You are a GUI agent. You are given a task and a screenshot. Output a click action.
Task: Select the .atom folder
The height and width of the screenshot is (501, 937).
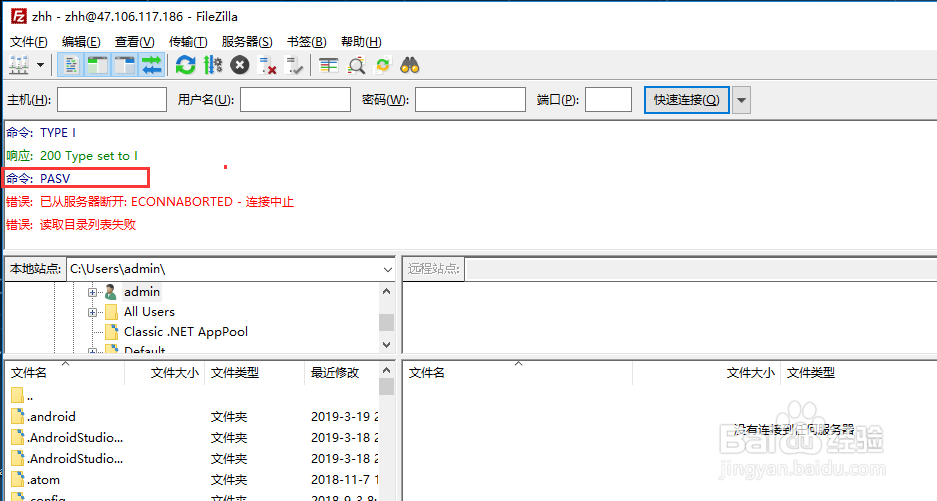192,479
